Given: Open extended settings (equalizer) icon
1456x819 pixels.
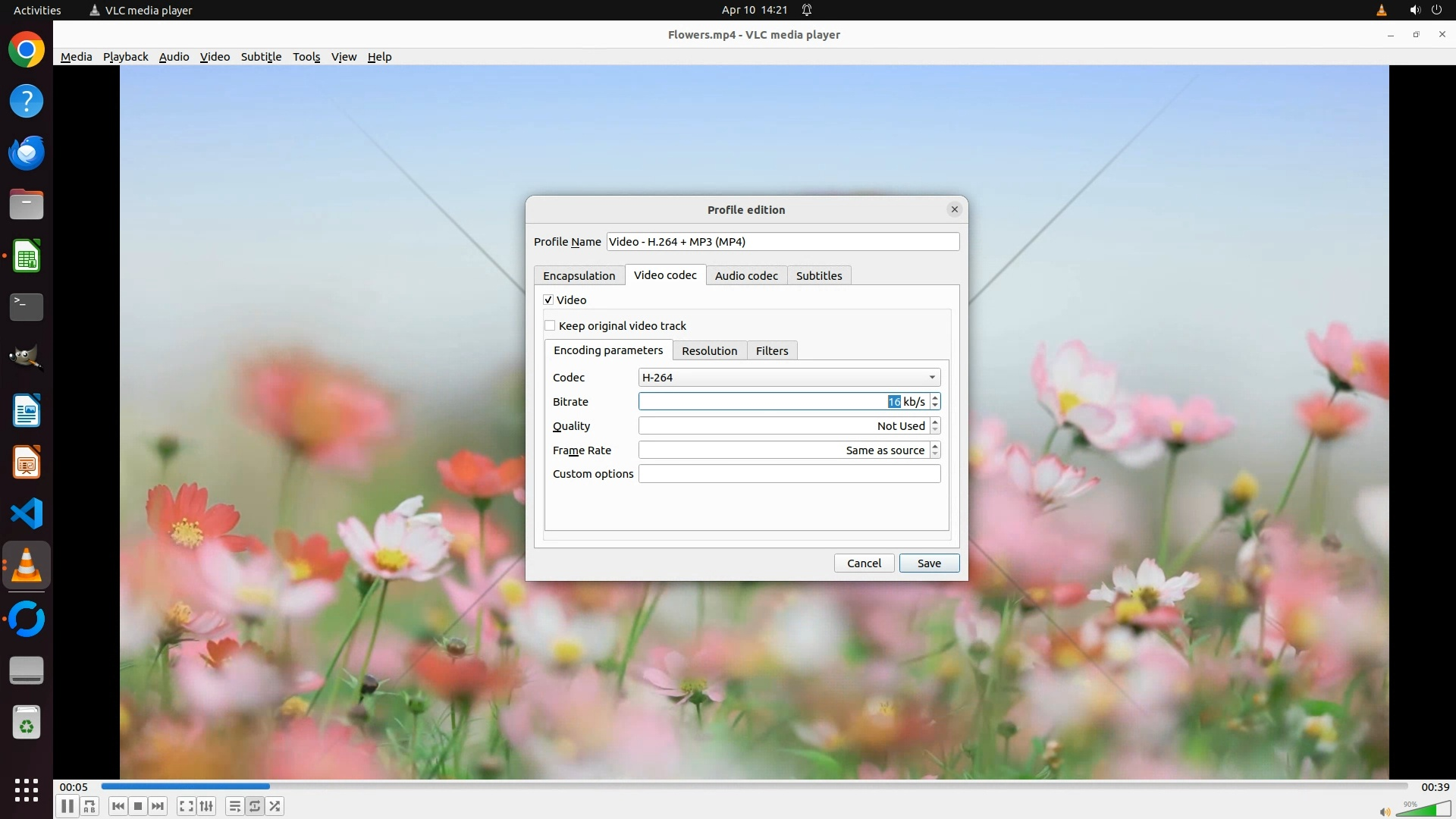Looking at the screenshot, I should [206, 806].
